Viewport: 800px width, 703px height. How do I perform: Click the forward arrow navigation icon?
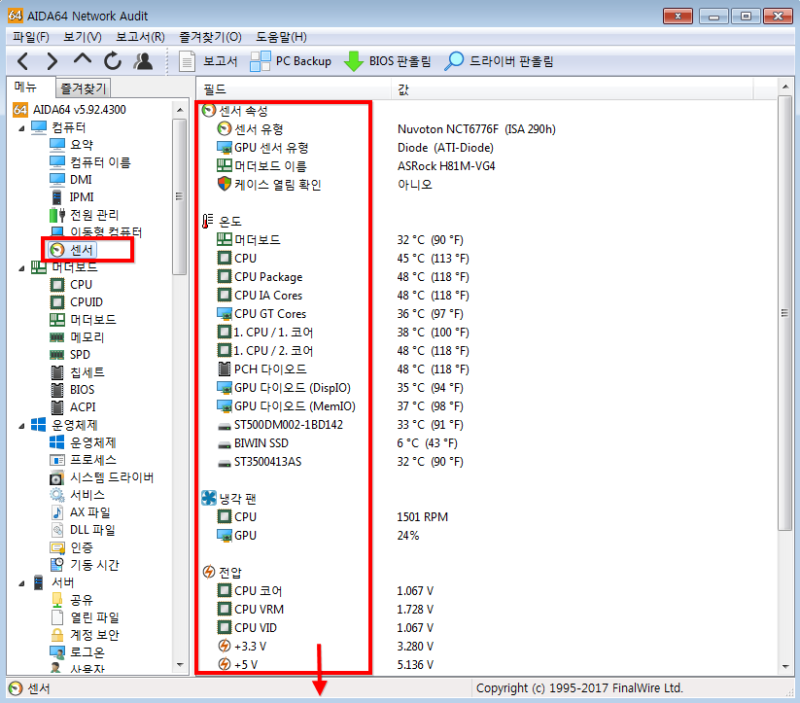(52, 60)
